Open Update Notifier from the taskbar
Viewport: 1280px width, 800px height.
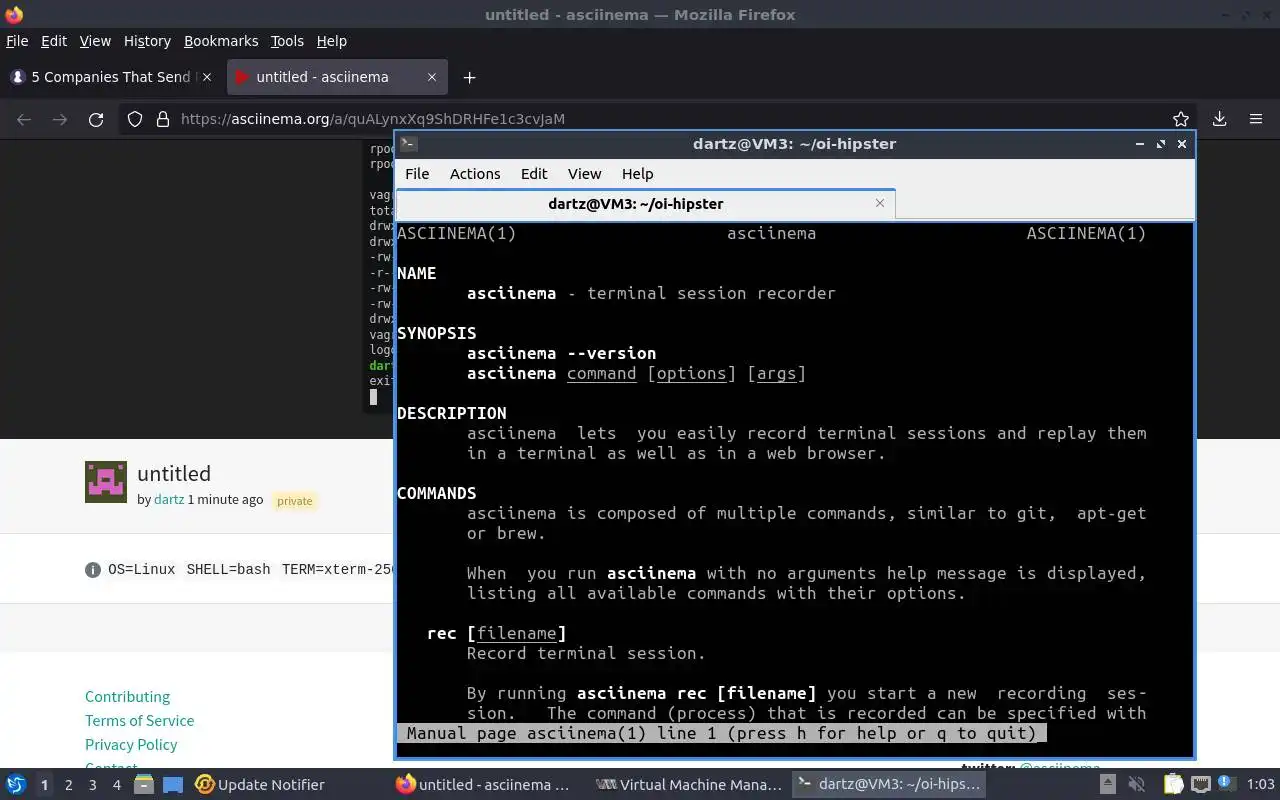pyautogui.click(x=260, y=785)
